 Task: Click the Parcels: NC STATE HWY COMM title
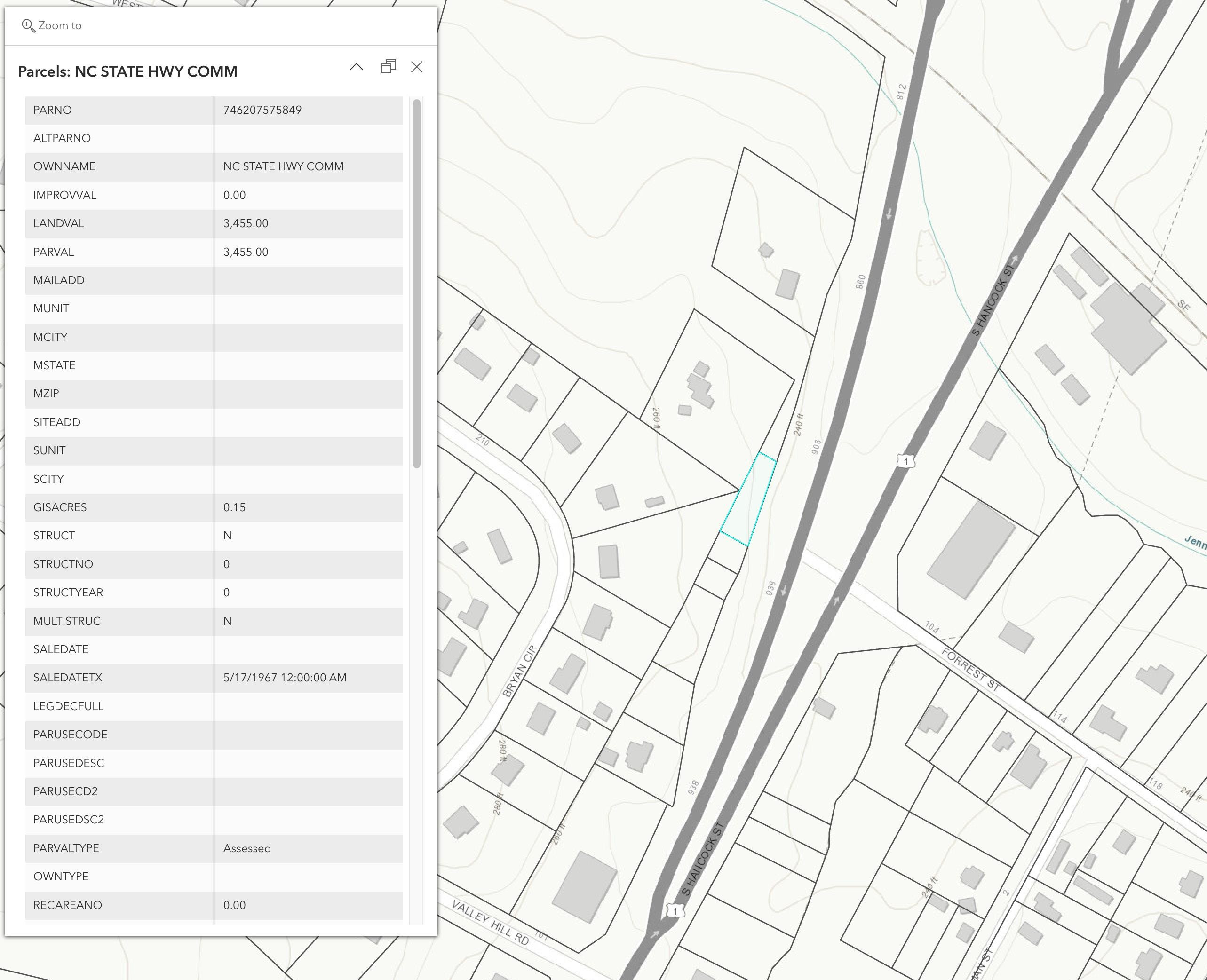click(x=127, y=71)
